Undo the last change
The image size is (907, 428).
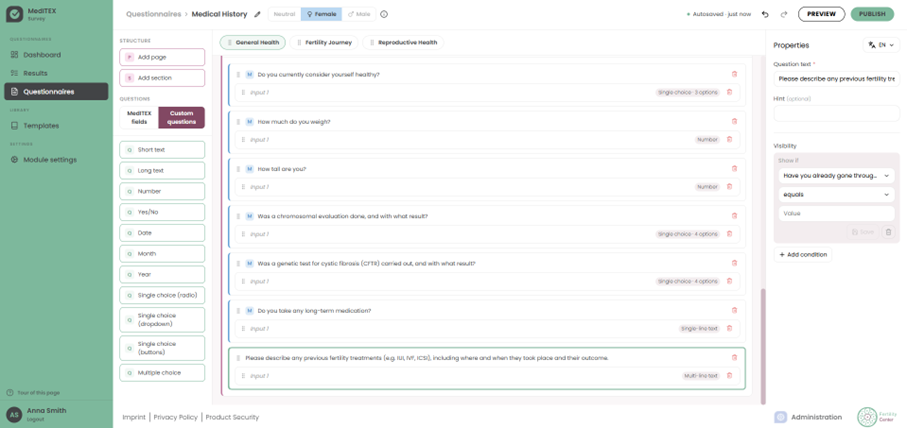[x=765, y=14]
